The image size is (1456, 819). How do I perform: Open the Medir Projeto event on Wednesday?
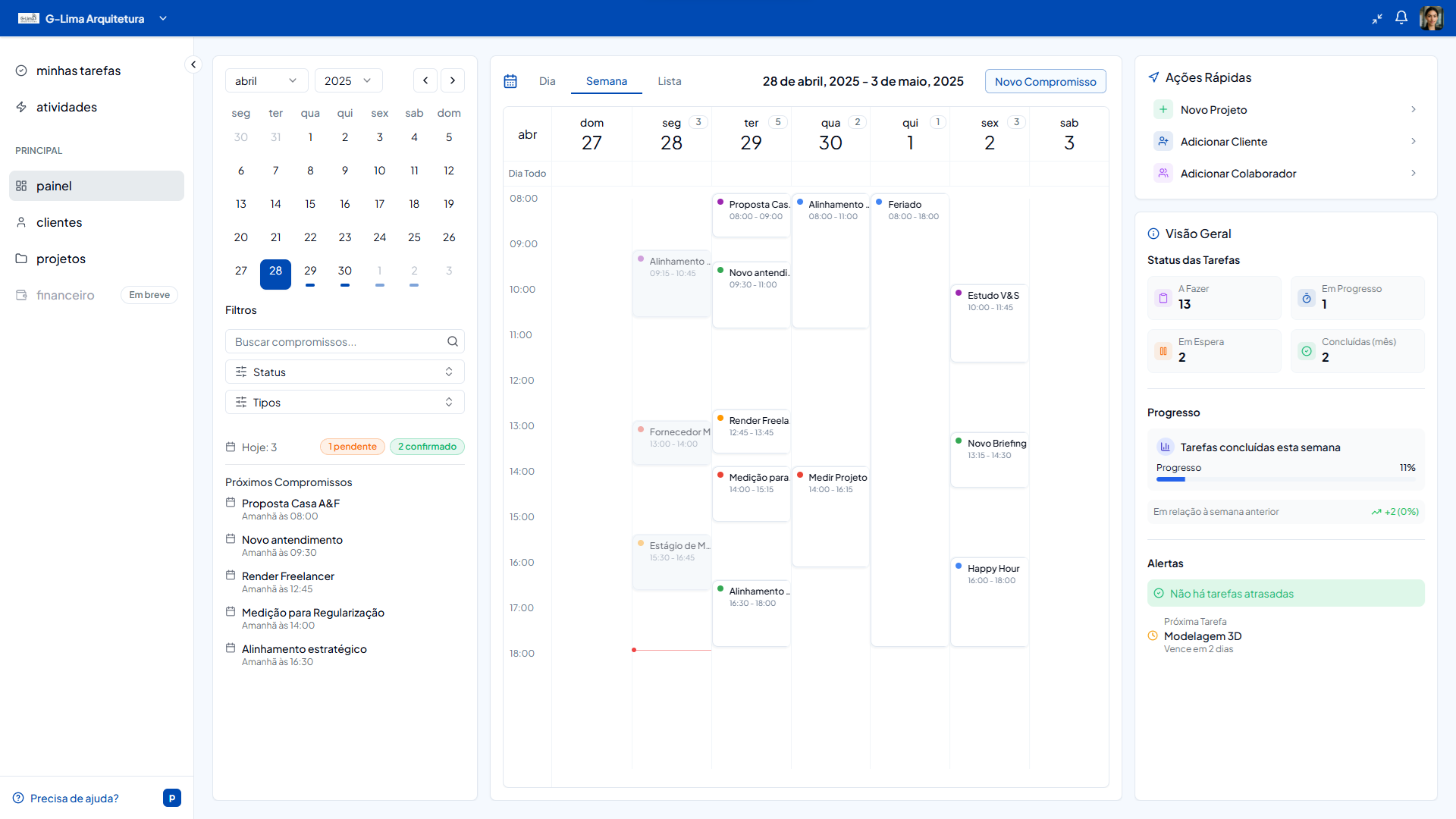tap(830, 516)
